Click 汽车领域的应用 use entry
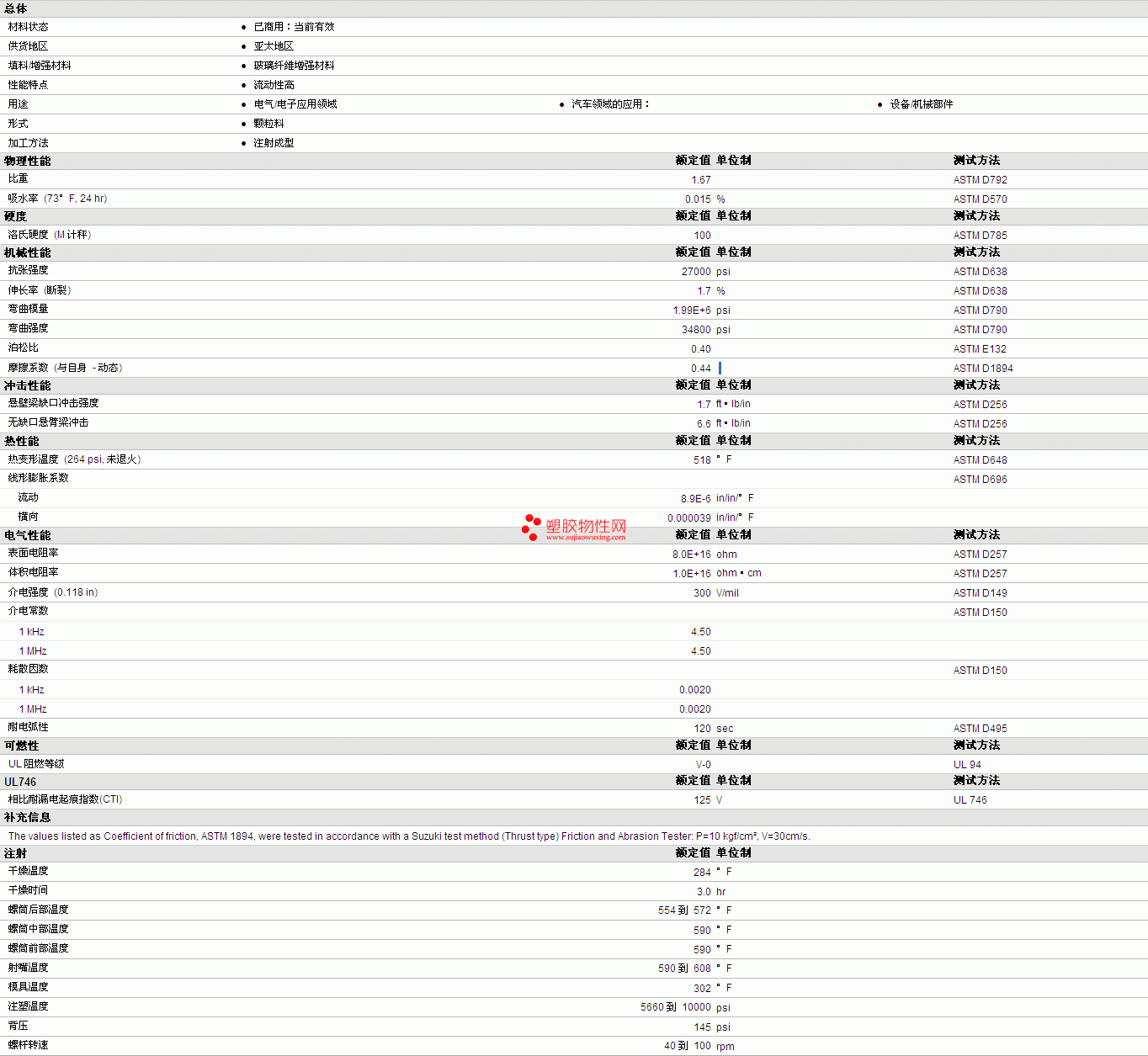Viewport: 1148px width, 1056px height. tap(609, 104)
